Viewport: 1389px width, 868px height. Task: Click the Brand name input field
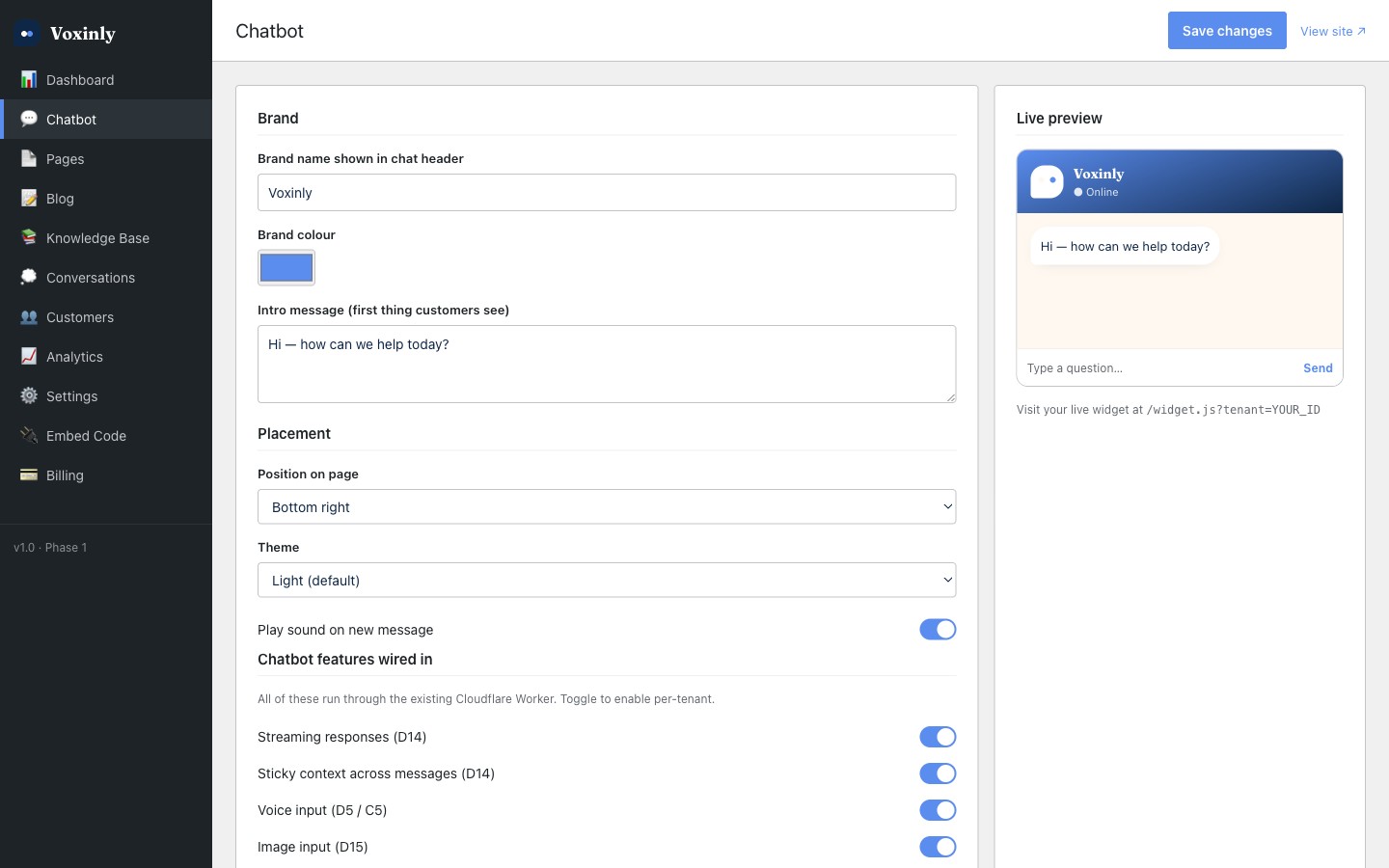point(607,193)
